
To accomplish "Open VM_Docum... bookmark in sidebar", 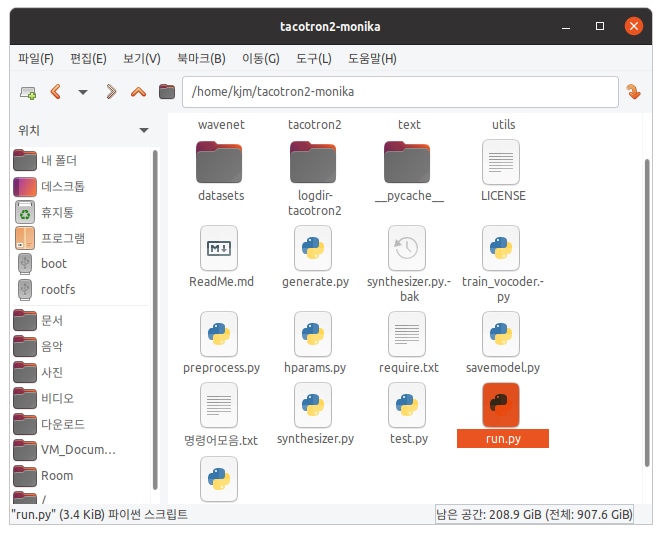I will tap(80, 450).
